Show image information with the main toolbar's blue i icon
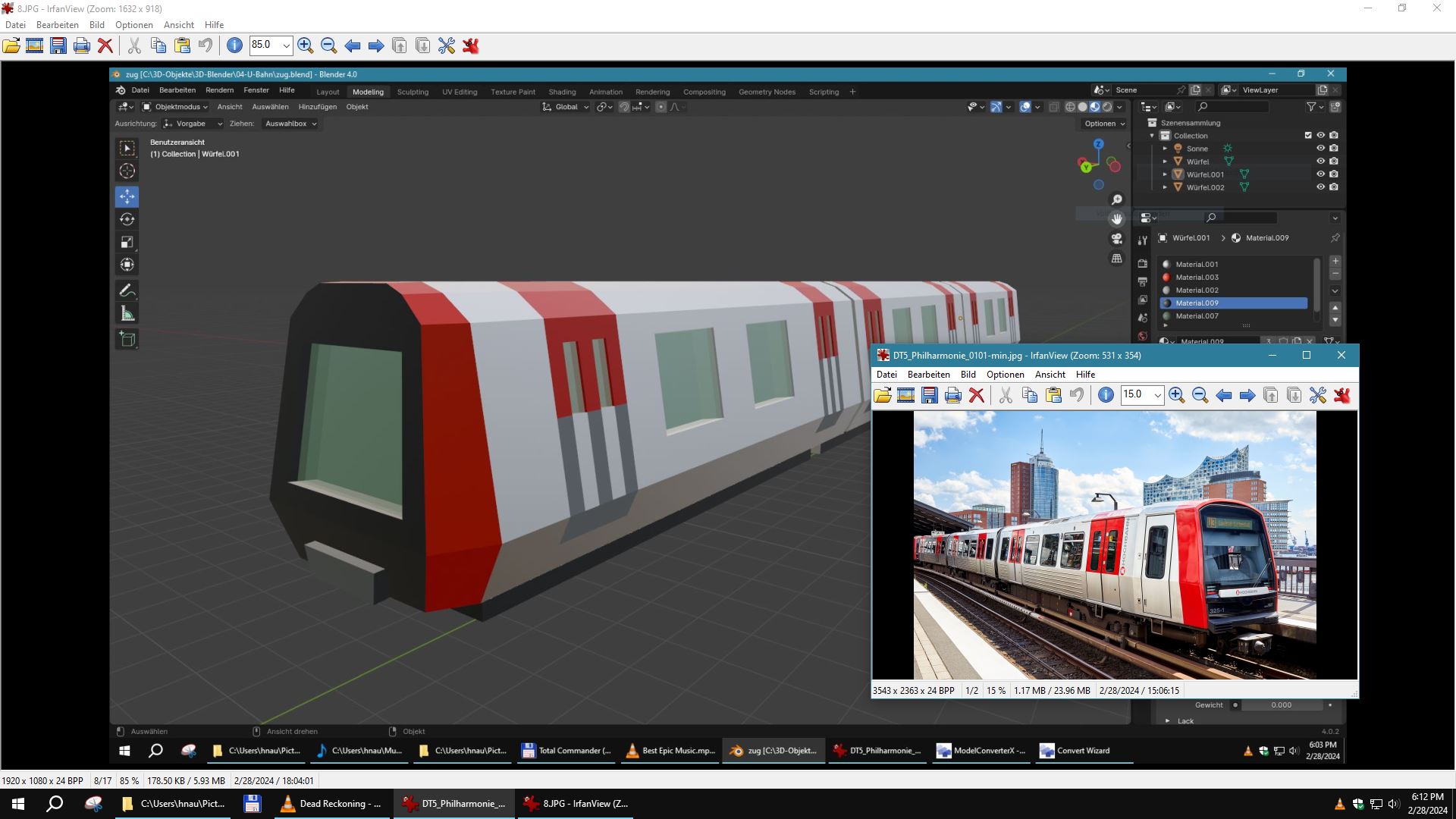This screenshot has height=819, width=1456. (x=235, y=45)
